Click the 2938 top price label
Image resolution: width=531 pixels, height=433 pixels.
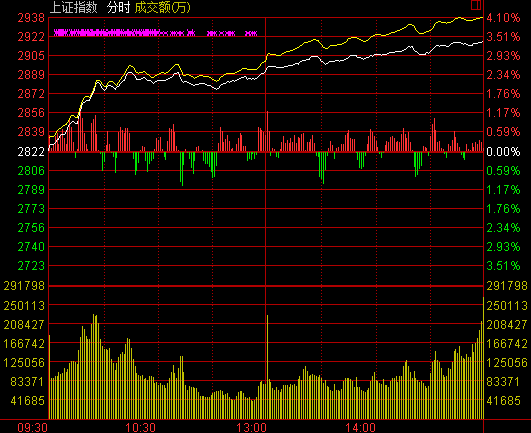pyautogui.click(x=31, y=18)
